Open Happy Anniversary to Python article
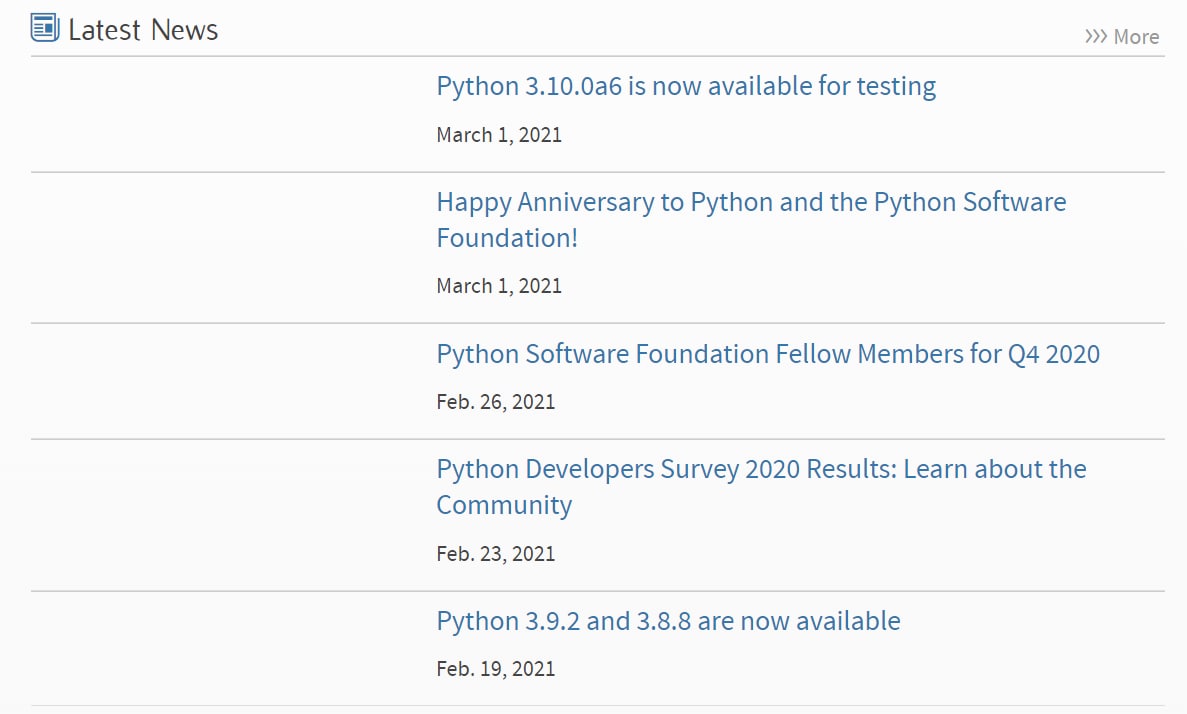The width and height of the screenshot is (1187, 714). click(751, 220)
